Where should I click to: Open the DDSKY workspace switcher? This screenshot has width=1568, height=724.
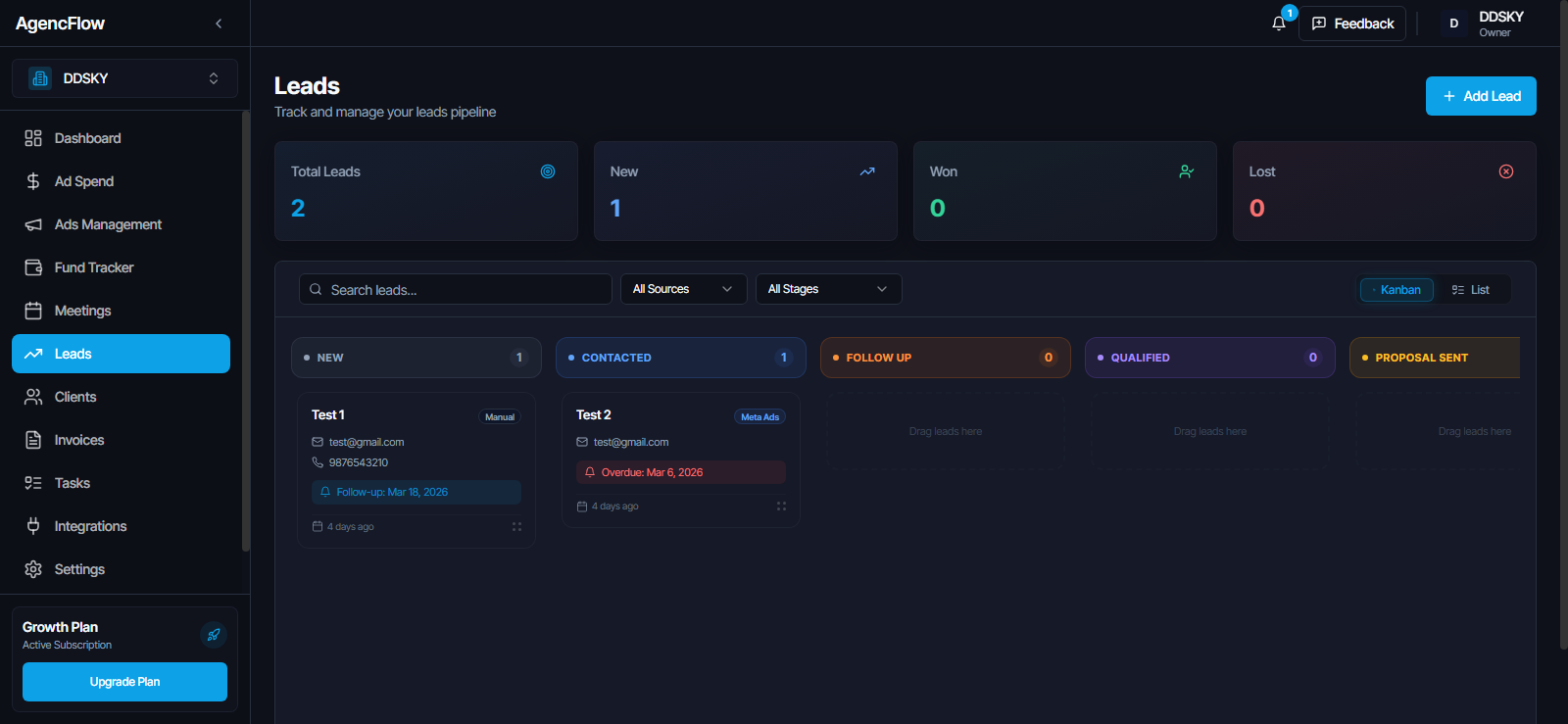[x=124, y=78]
